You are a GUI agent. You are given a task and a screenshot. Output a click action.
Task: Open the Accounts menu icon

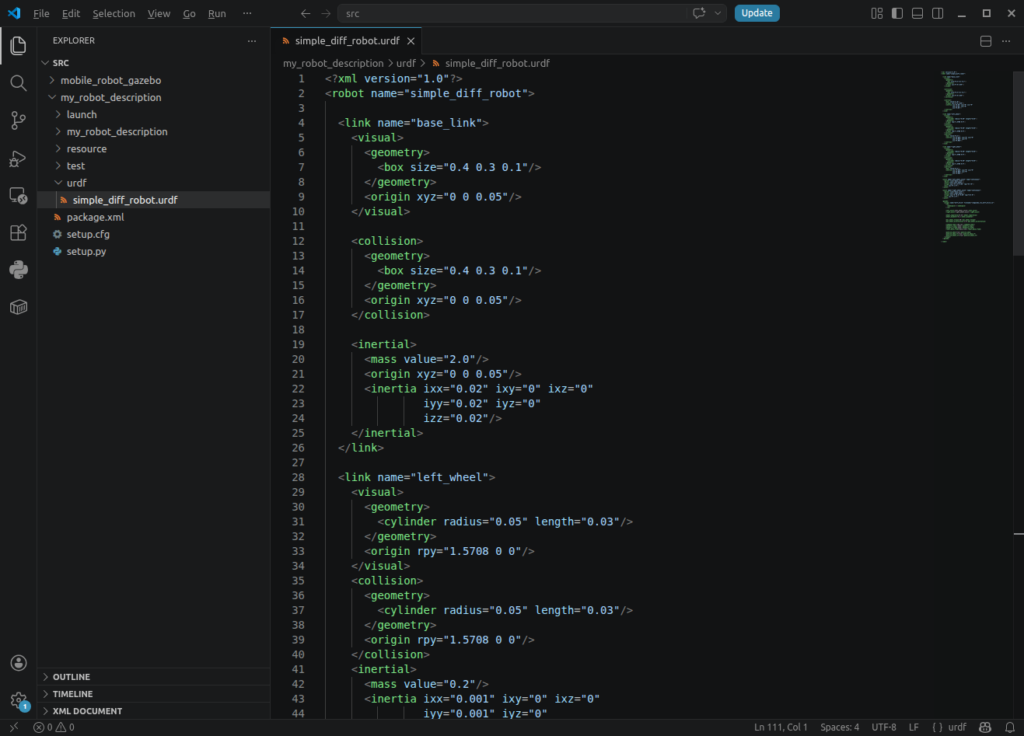[x=18, y=663]
